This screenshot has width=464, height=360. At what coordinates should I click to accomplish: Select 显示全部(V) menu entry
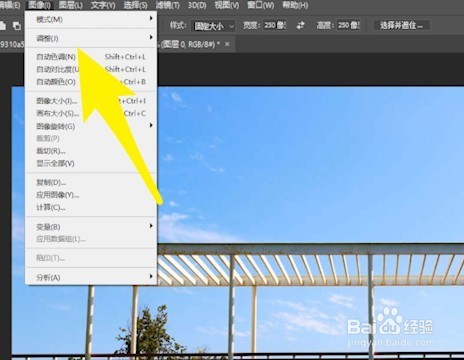(91, 163)
